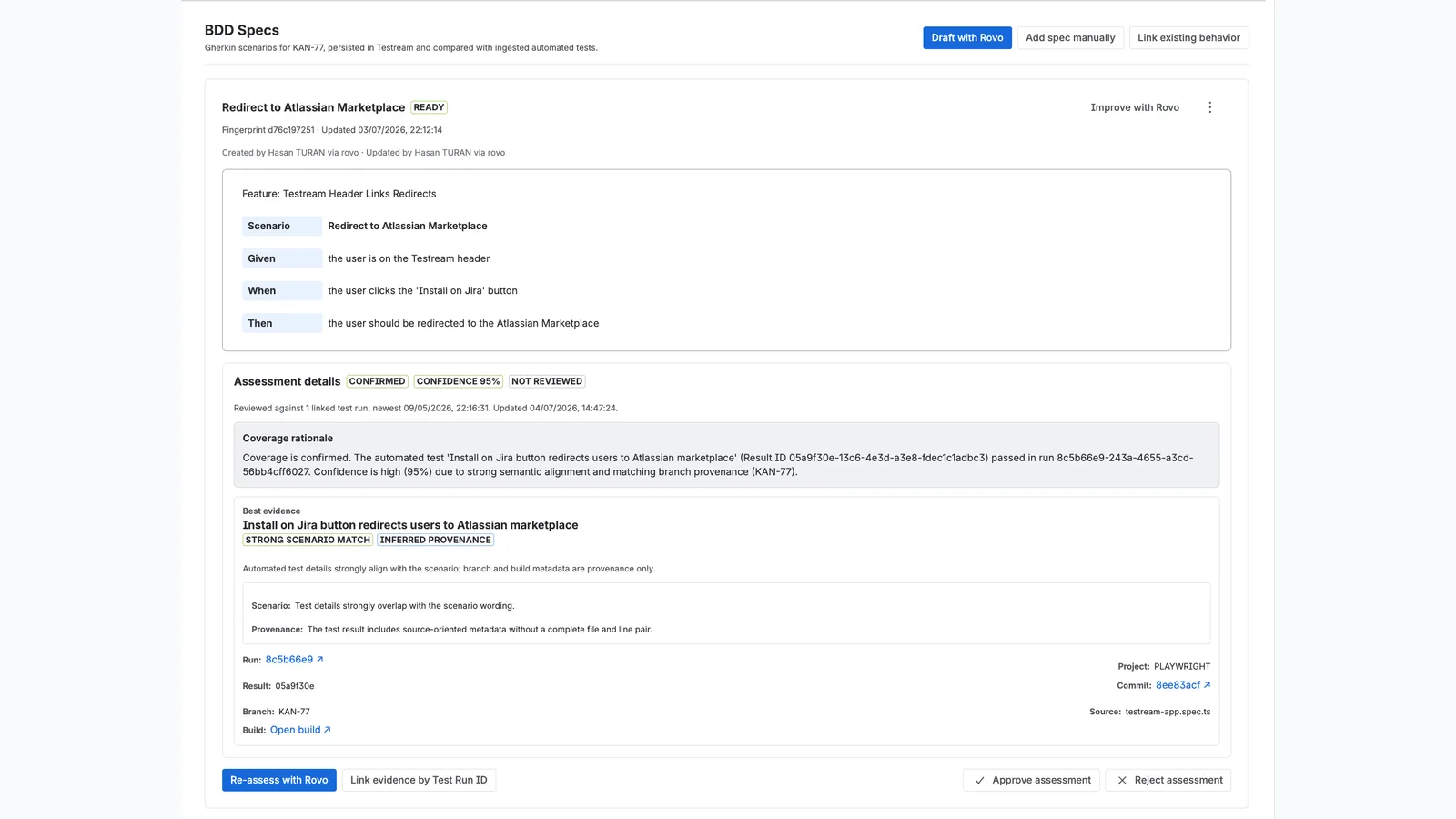
Task: Click the spec title Redirect to Atlassian Marketplace
Action: (x=313, y=107)
